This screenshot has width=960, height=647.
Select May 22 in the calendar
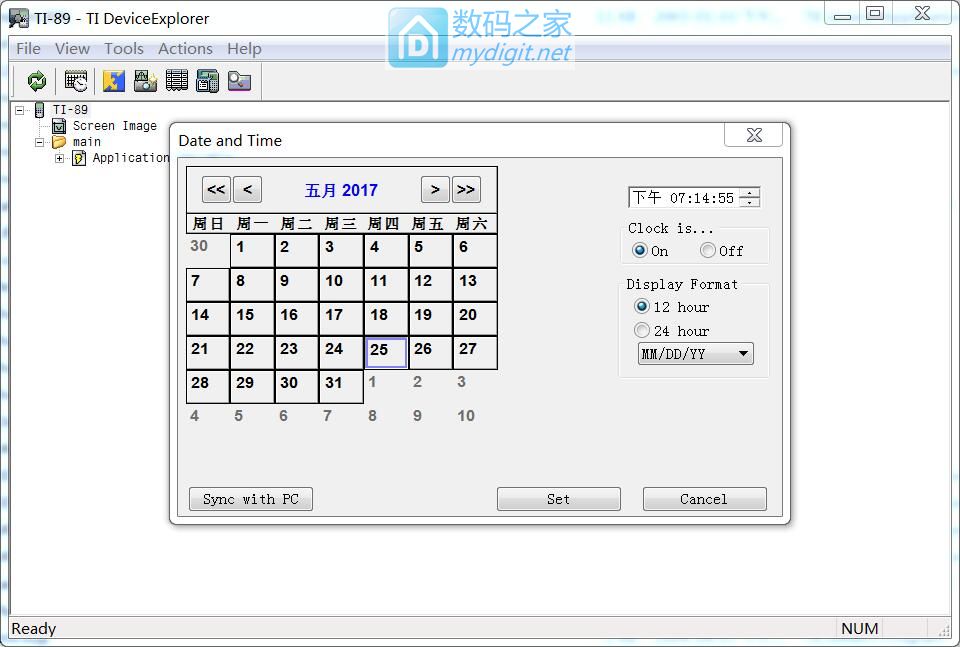pyautogui.click(x=252, y=353)
